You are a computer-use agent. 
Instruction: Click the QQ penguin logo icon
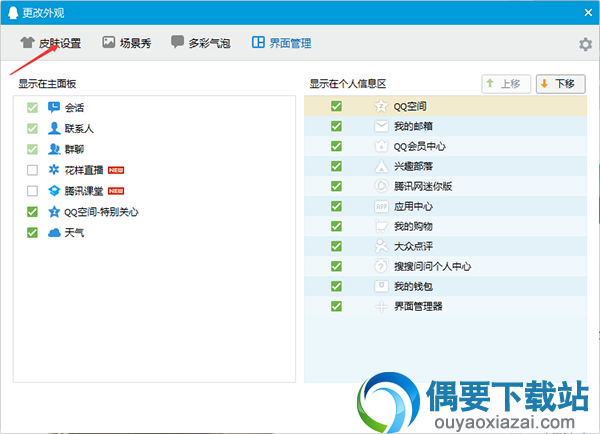click(13, 13)
